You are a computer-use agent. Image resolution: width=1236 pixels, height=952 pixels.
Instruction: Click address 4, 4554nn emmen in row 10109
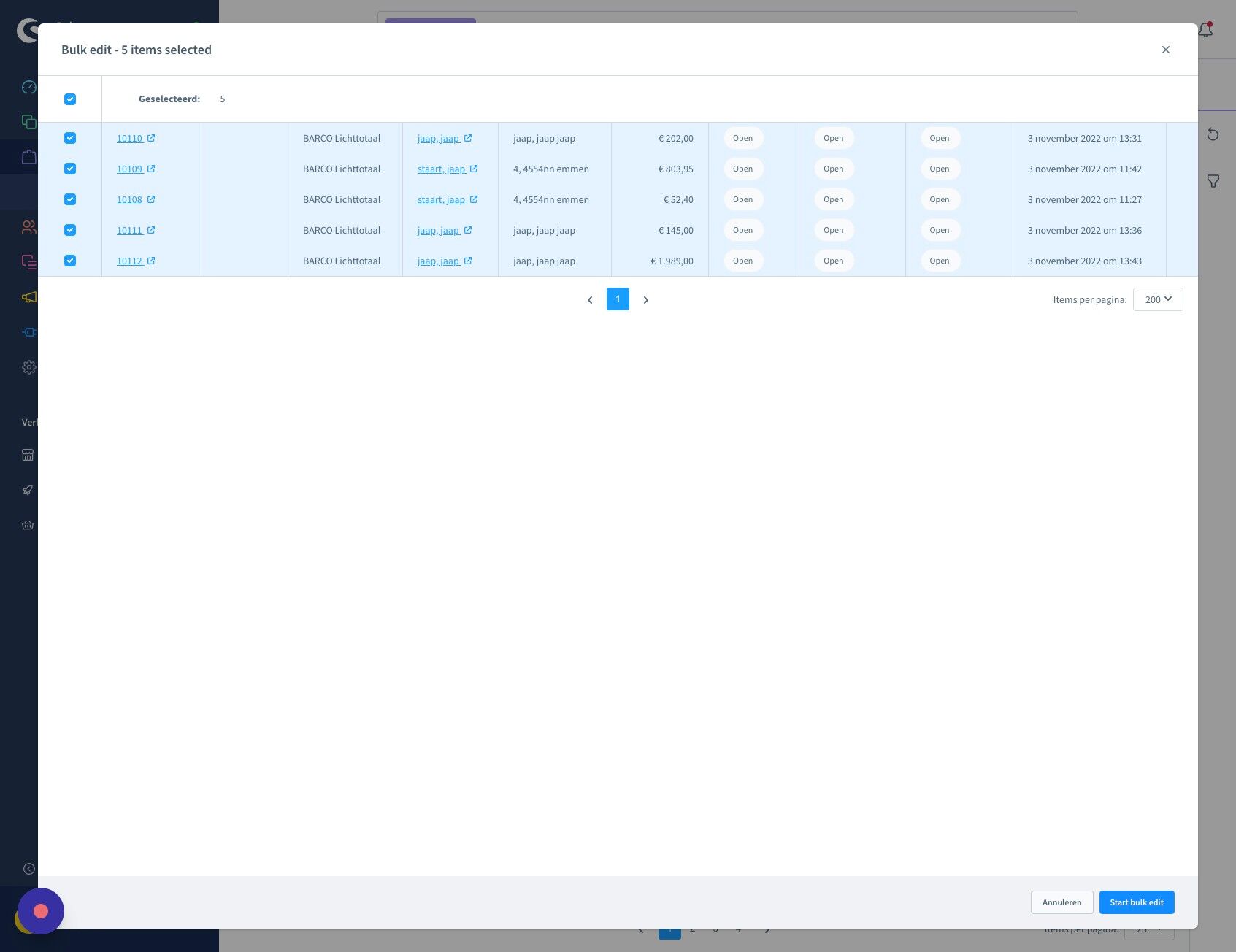(551, 169)
